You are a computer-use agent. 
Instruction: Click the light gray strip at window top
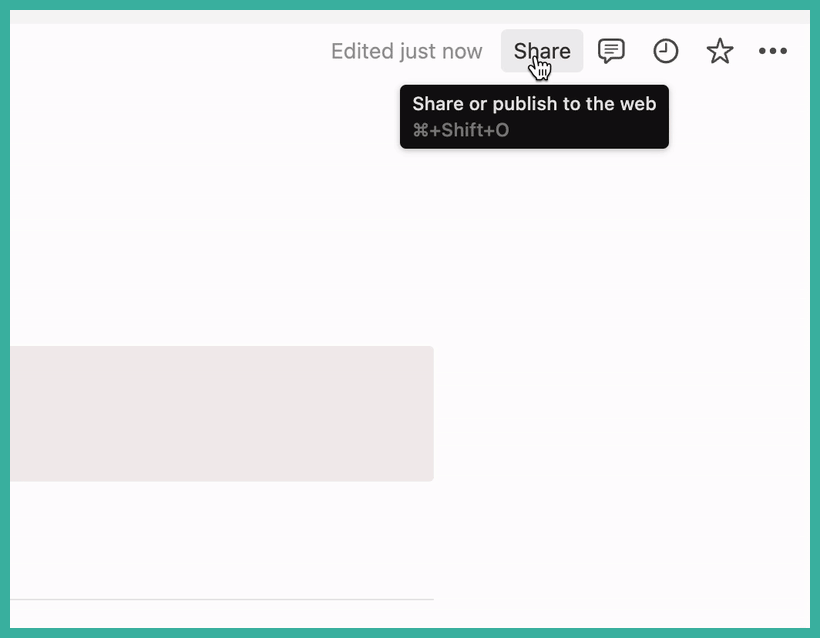[x=410, y=17]
